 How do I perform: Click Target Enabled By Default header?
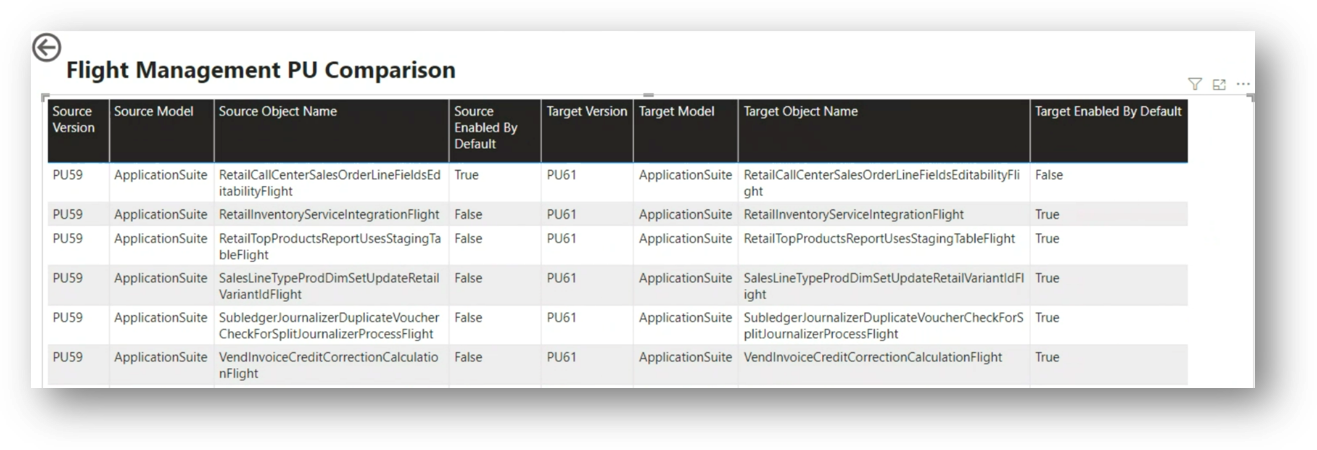(x=1108, y=112)
